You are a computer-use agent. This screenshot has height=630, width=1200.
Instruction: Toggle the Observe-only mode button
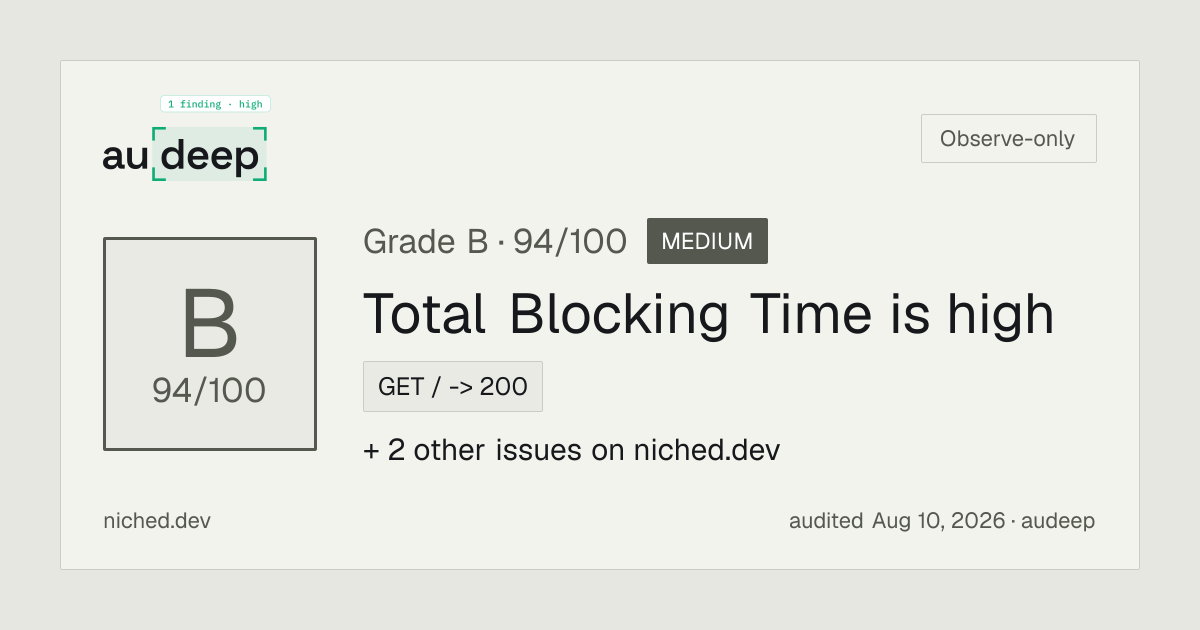point(1008,139)
